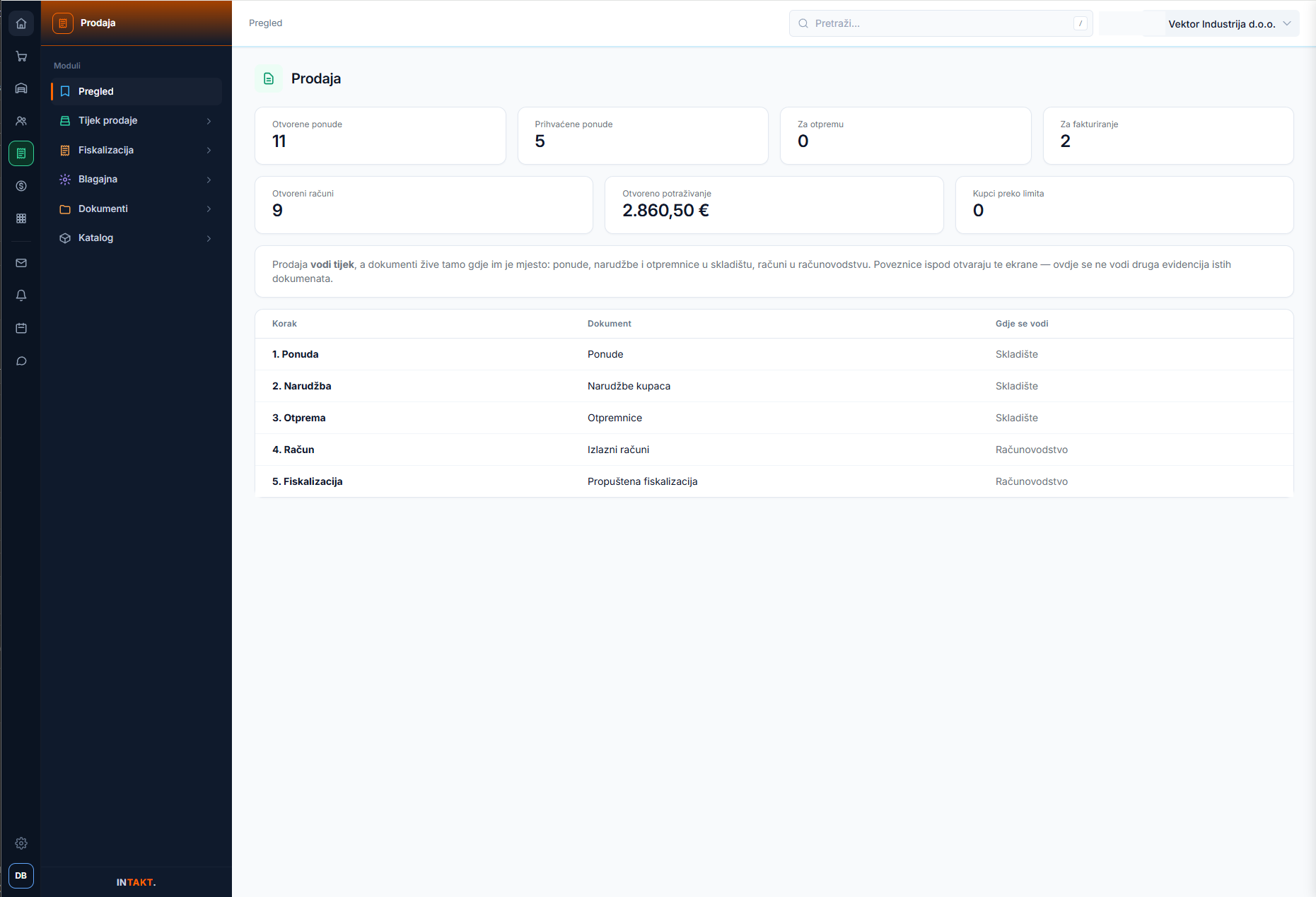
Task: Open the grid apps icon
Action: pos(21,218)
